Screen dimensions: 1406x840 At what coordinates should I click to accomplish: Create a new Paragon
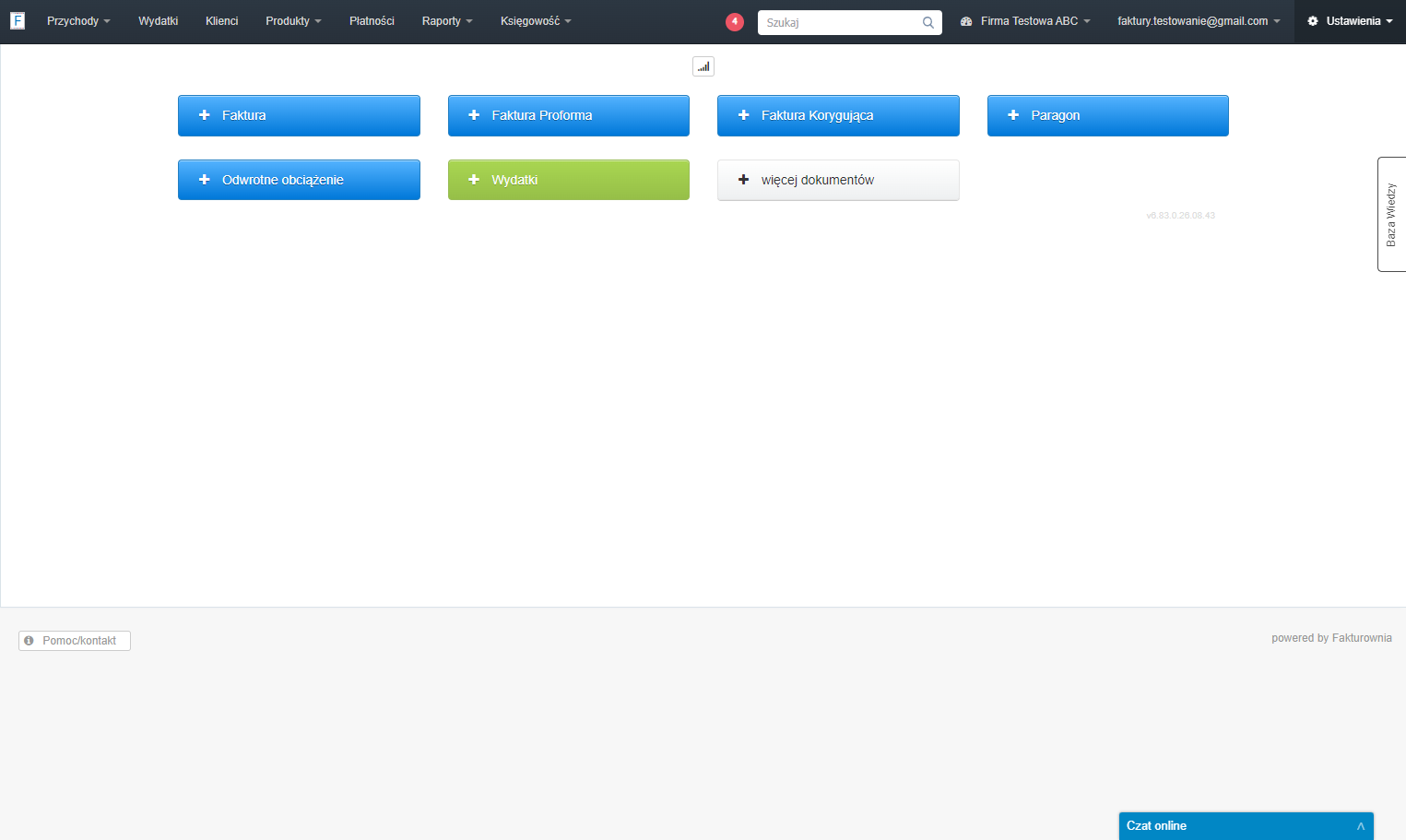[x=1108, y=115]
